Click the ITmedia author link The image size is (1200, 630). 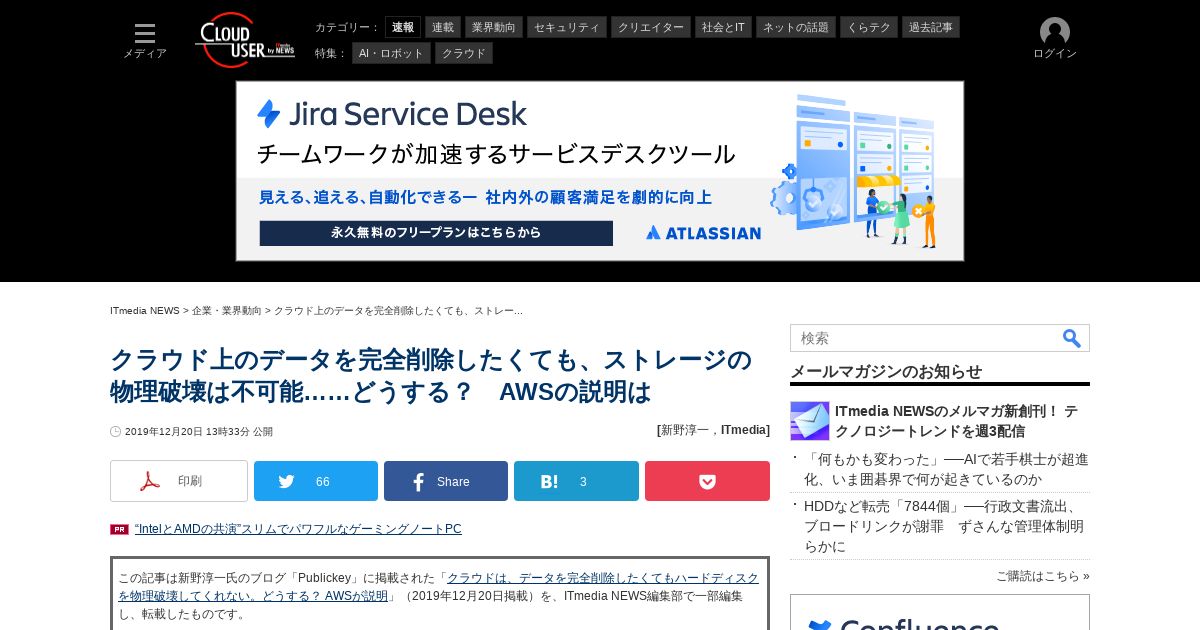745,430
